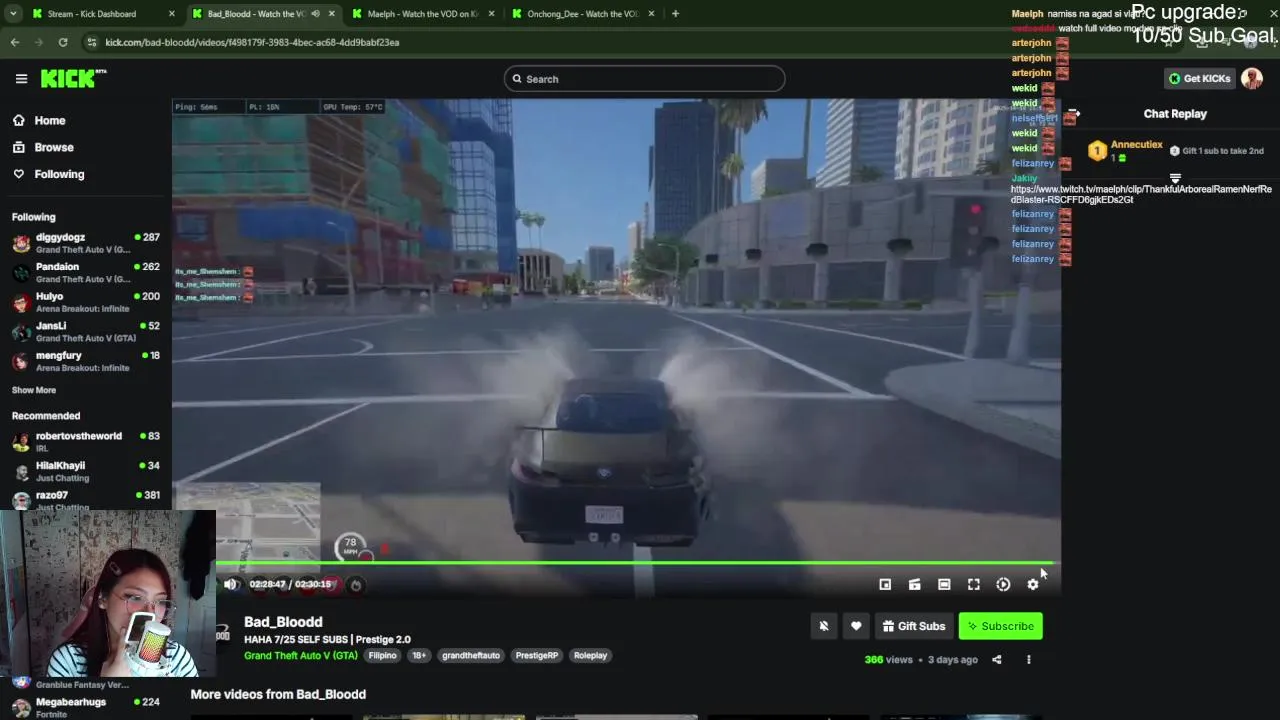Click the grandtheftauto tag
Viewport: 1280px width, 720px height.
point(471,655)
